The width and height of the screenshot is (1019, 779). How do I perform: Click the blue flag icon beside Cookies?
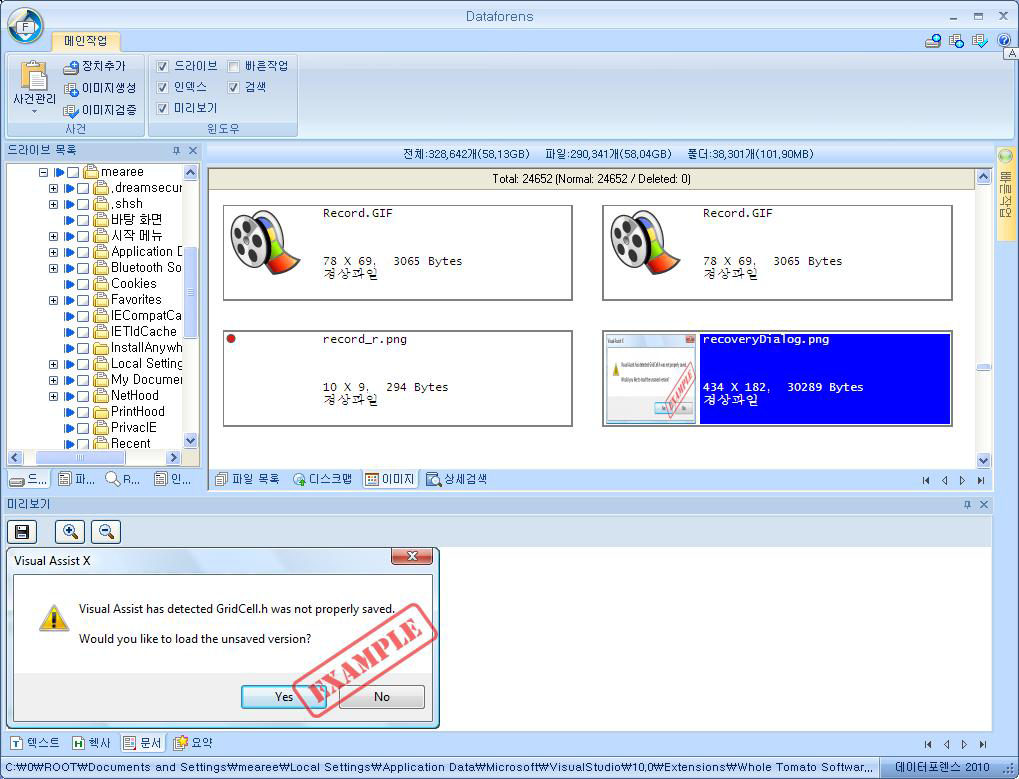69,284
